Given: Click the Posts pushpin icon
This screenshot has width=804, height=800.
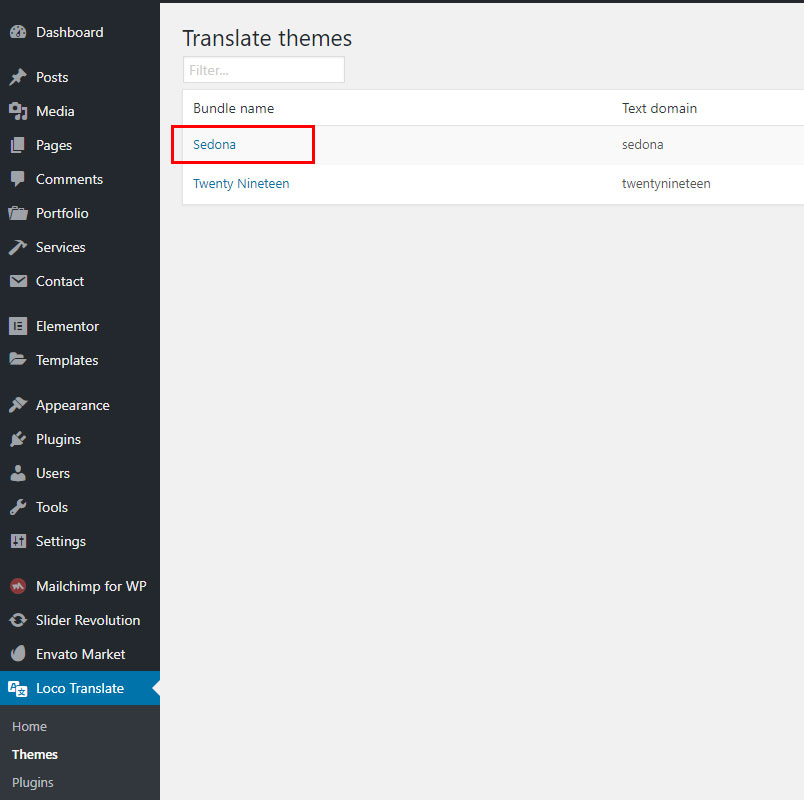Looking at the screenshot, I should click(18, 77).
